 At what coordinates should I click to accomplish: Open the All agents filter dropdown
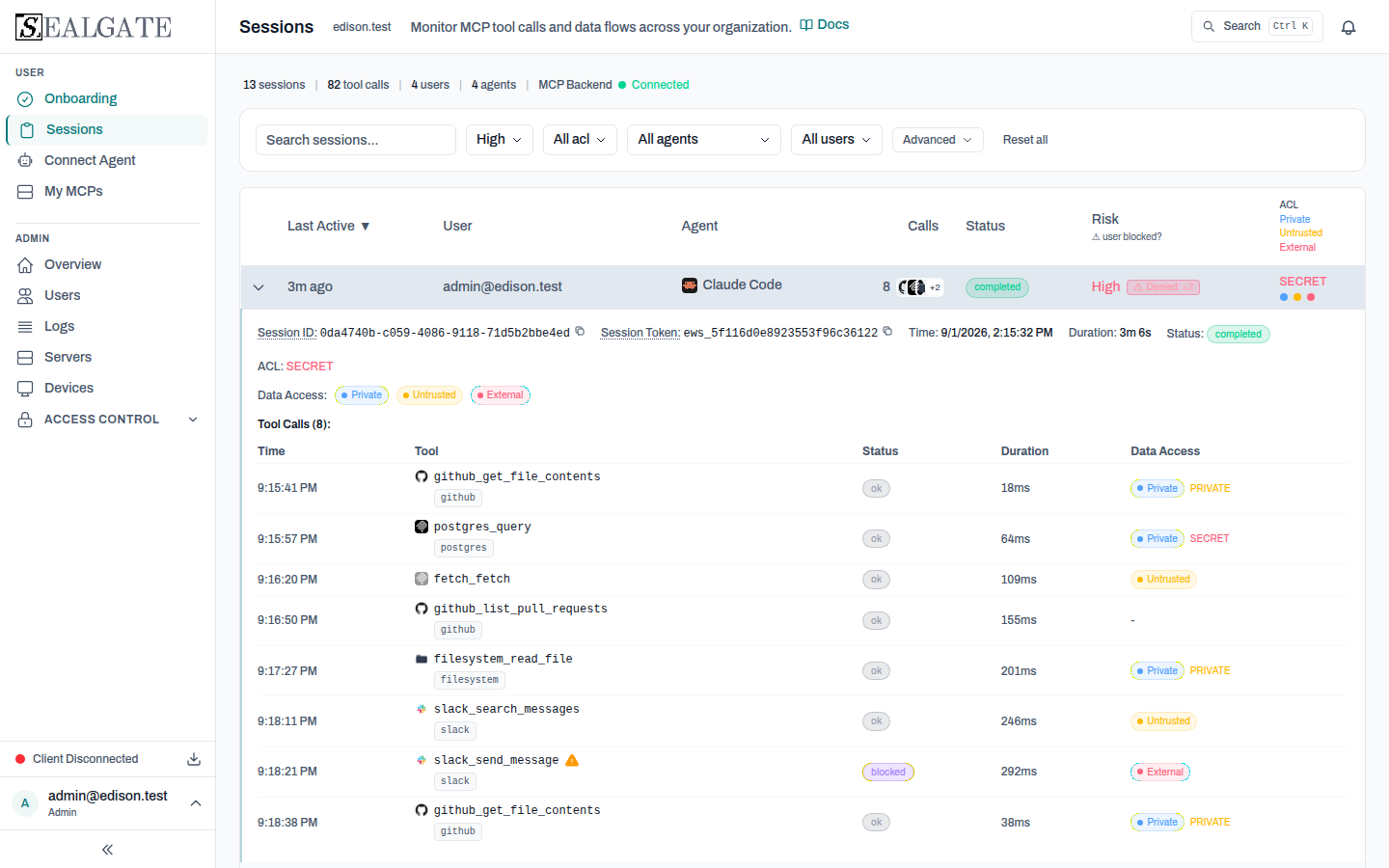(704, 140)
